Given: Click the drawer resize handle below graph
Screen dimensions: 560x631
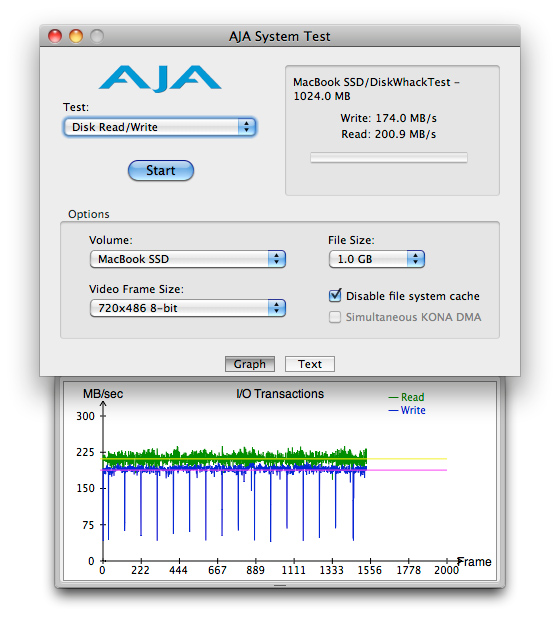Looking at the screenshot, I should [x=280, y=586].
